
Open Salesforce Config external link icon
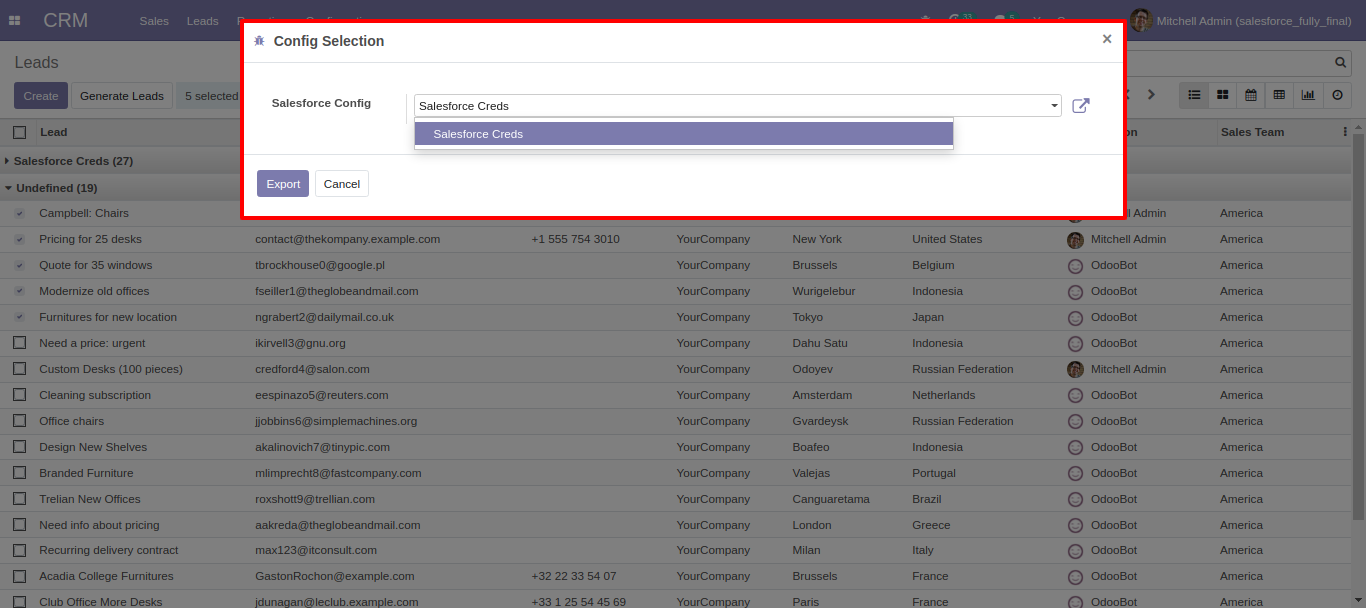click(1081, 106)
